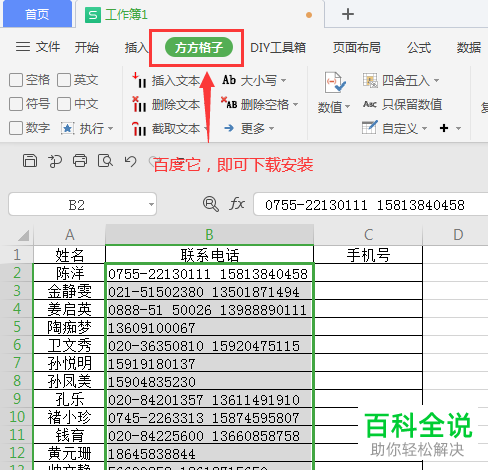Click the fx insert function icon
Viewport: 488px width, 470px height.
point(237,204)
